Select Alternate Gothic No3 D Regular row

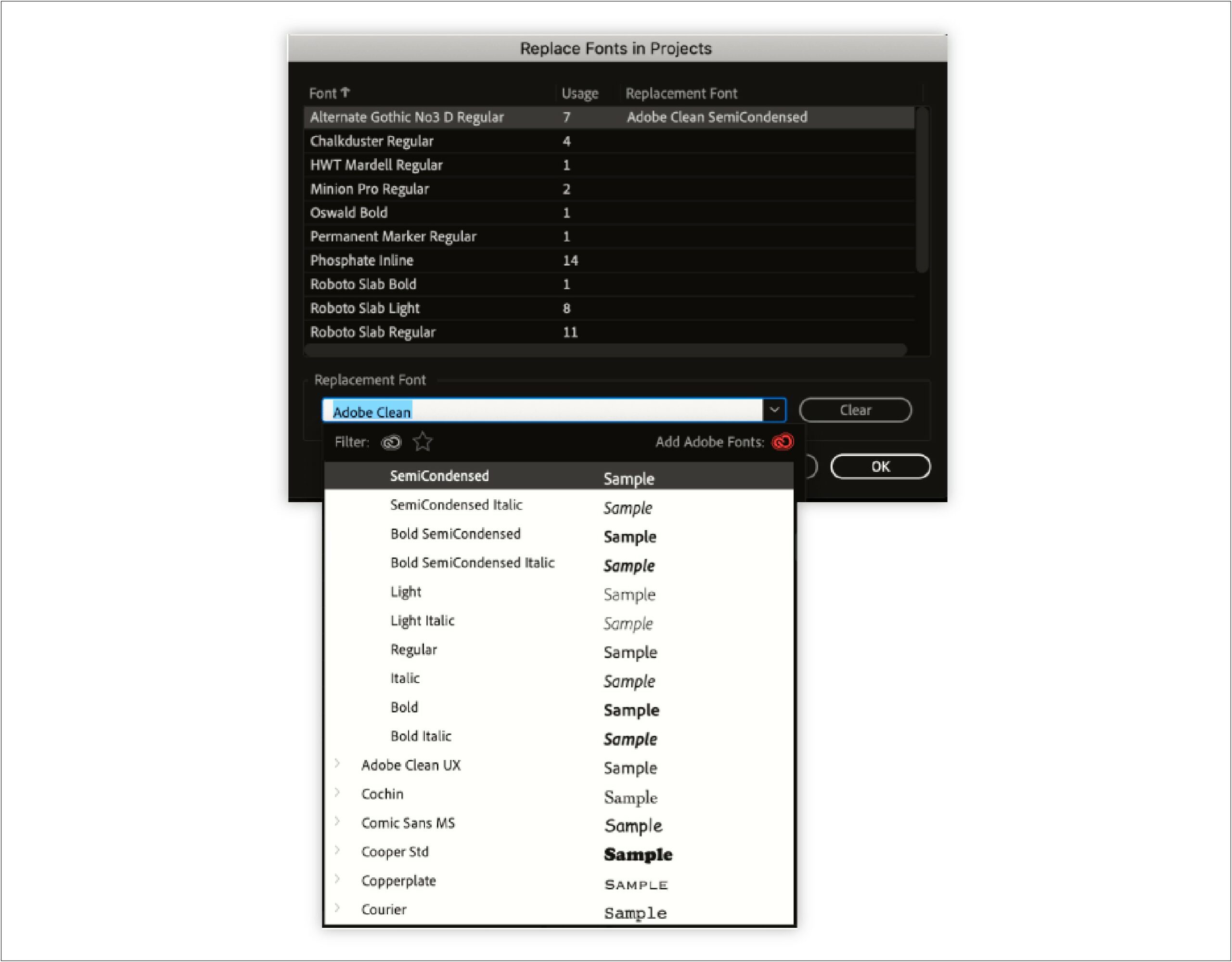click(609, 117)
